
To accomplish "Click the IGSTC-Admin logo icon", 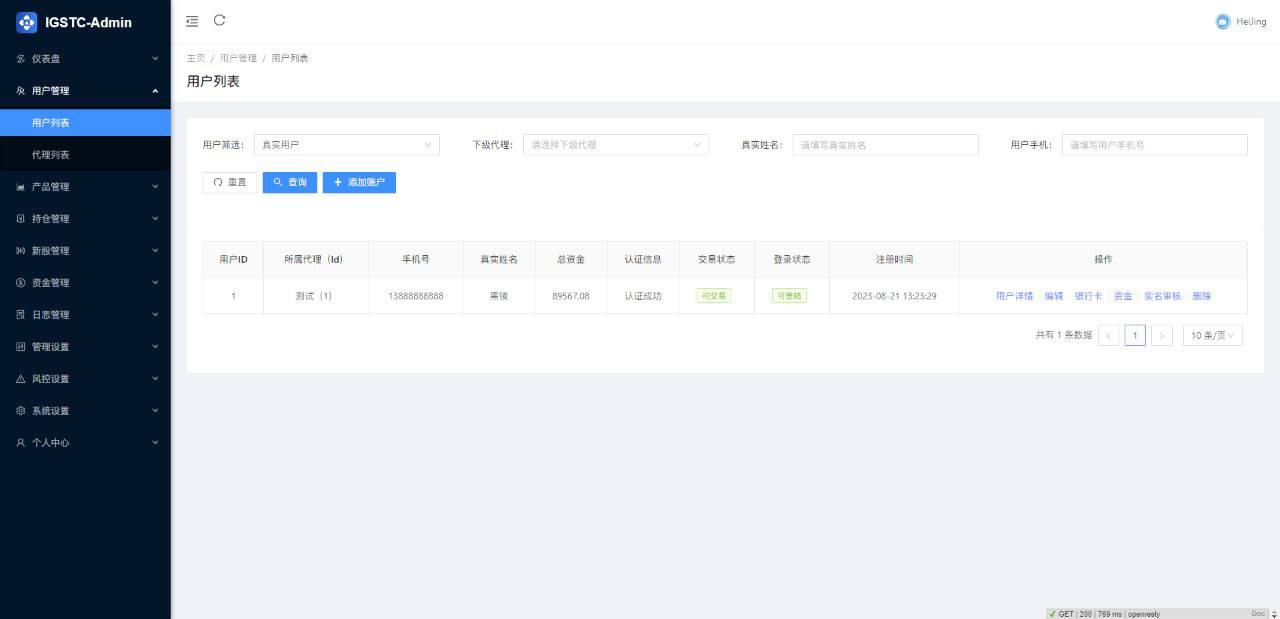I will (x=27, y=21).
